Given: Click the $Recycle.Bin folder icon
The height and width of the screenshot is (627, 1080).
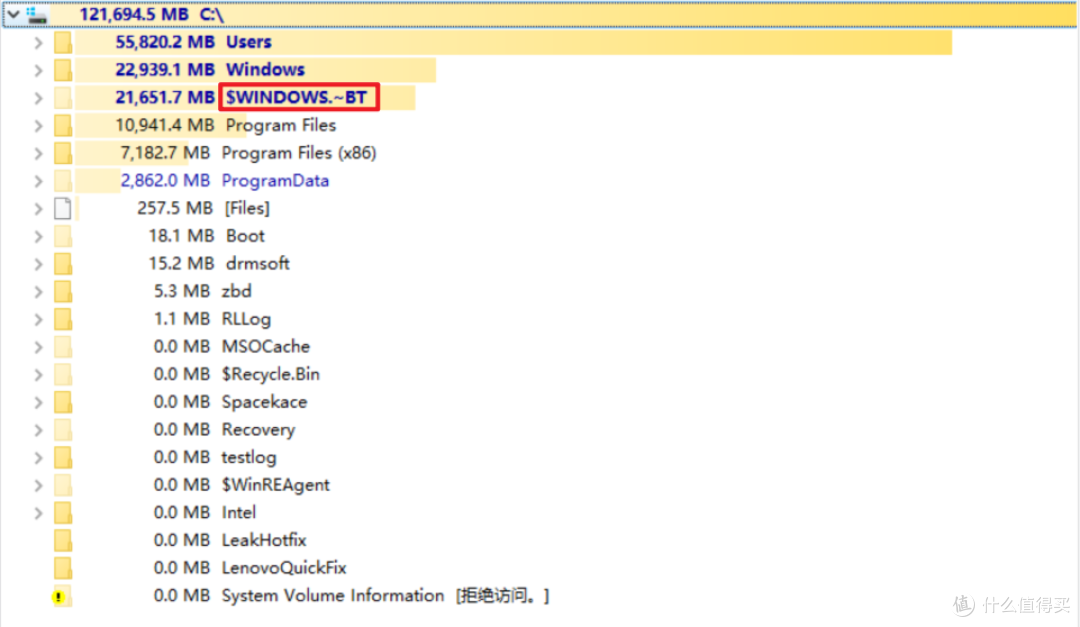Looking at the screenshot, I should pos(63,374).
